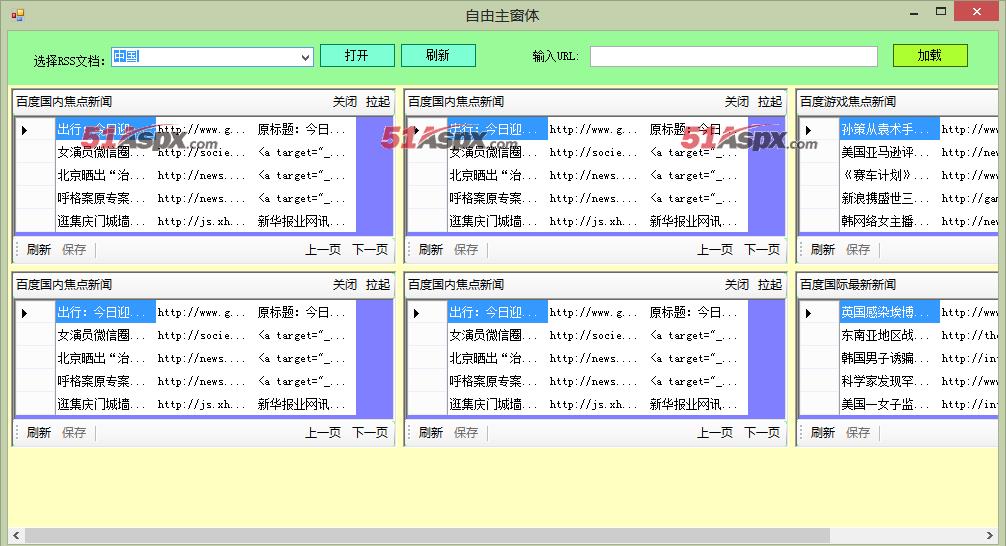Click the horizontal scrollbar thumb at window bottom
This screenshot has width=1006, height=546.
pyautogui.click(x=427, y=535)
